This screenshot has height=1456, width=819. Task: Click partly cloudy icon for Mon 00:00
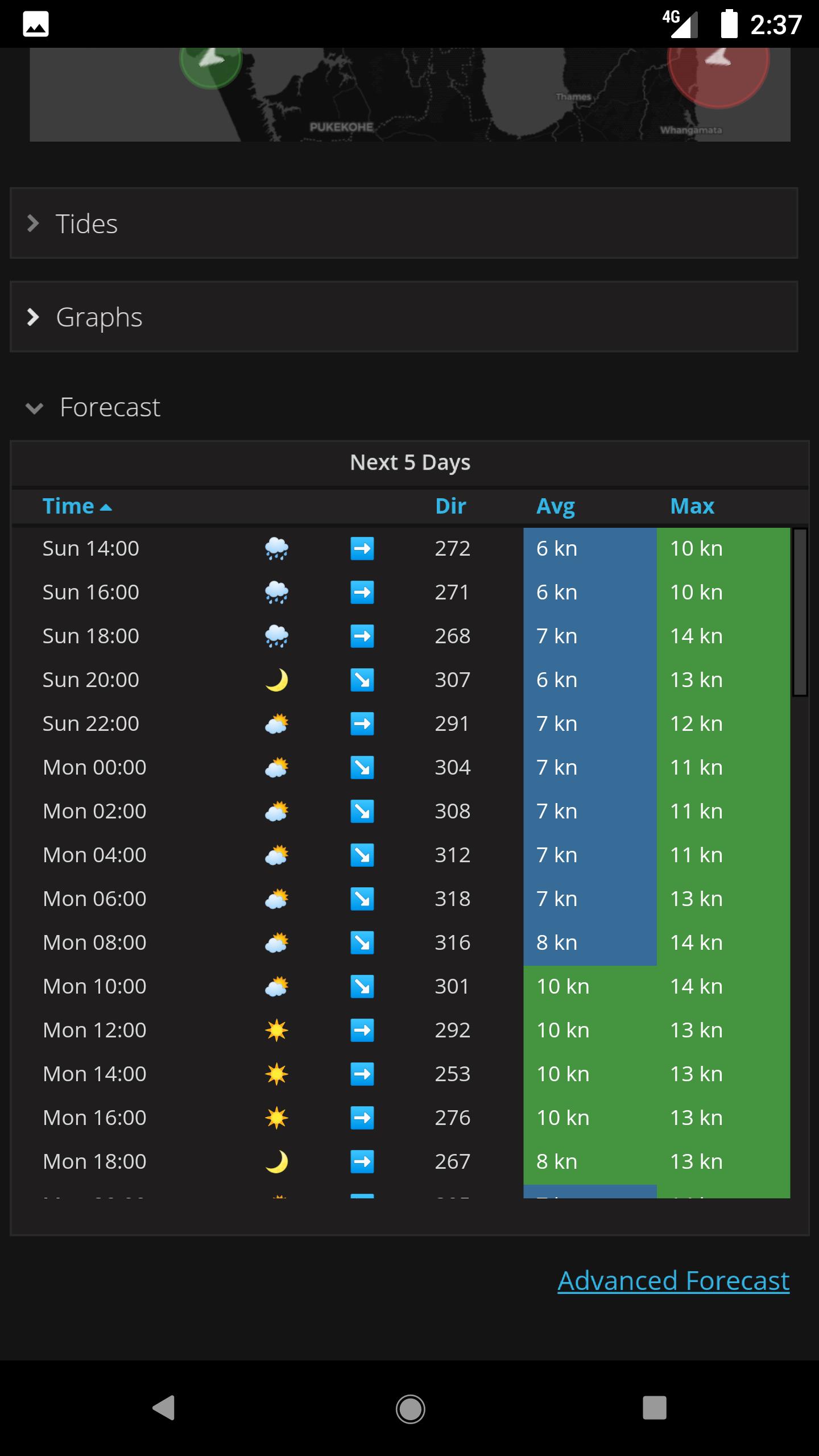pyautogui.click(x=276, y=768)
